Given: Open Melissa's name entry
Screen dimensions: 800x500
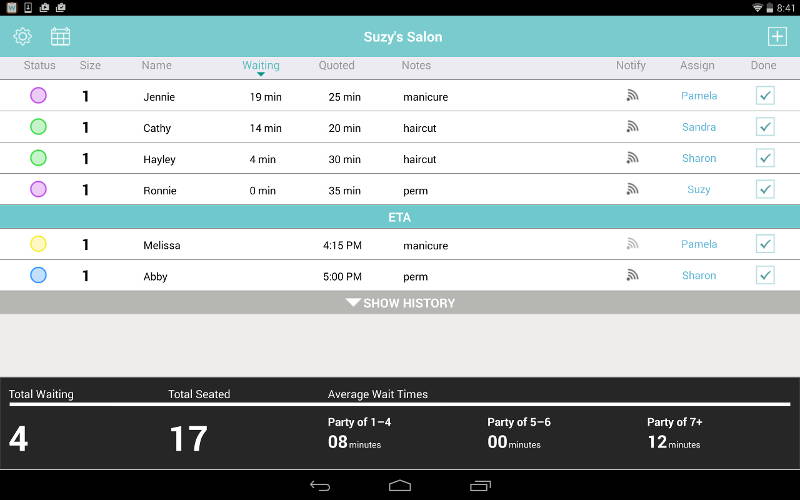Looking at the screenshot, I should point(162,245).
